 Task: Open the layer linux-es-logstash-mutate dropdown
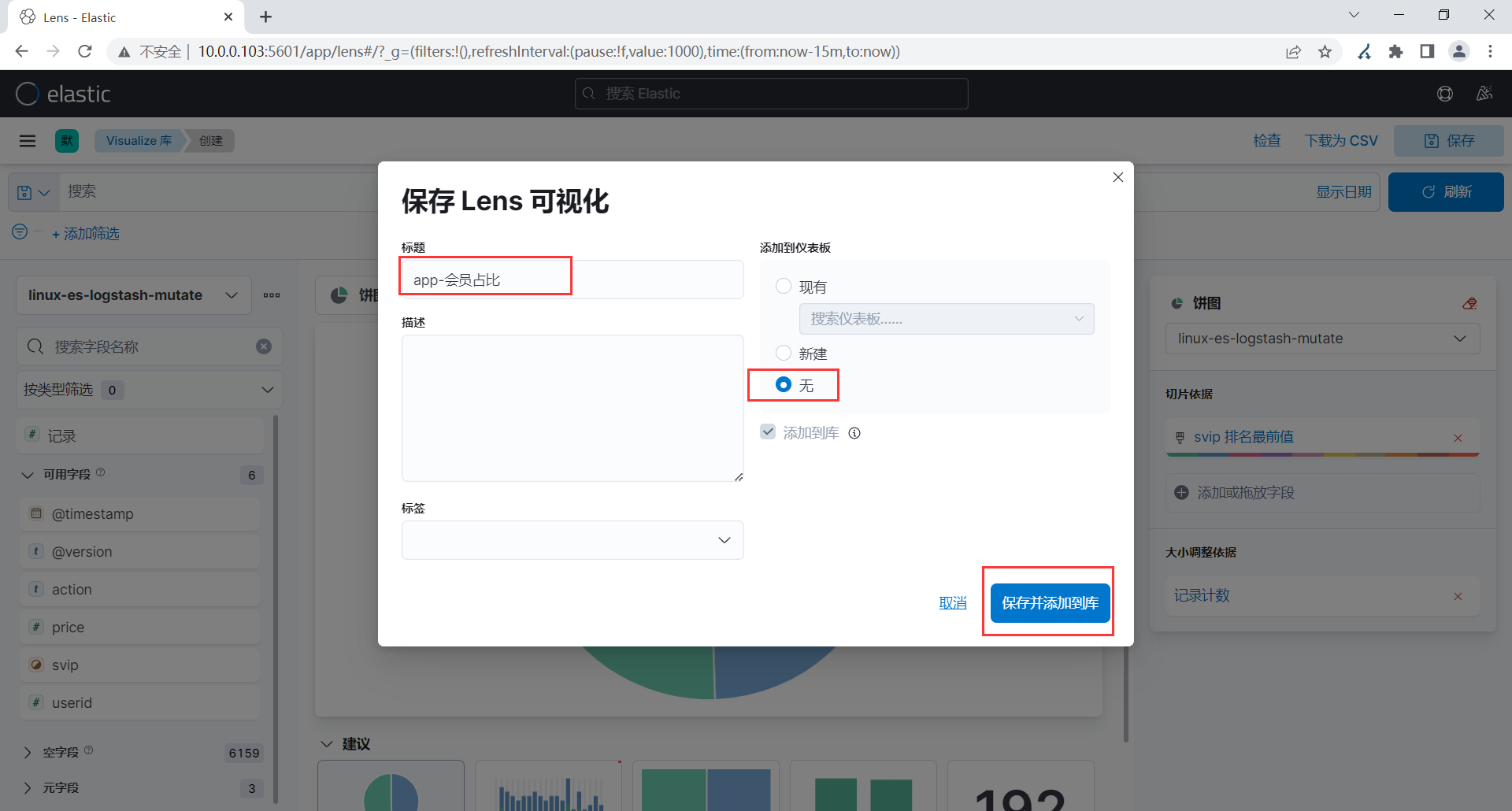1322,339
